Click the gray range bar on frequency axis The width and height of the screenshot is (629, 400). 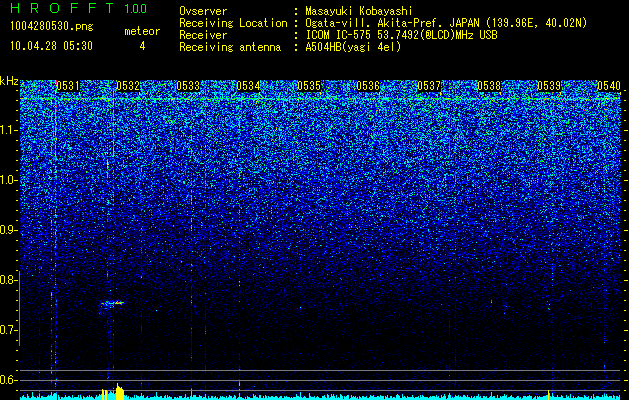pyautogui.click(x=20, y=308)
